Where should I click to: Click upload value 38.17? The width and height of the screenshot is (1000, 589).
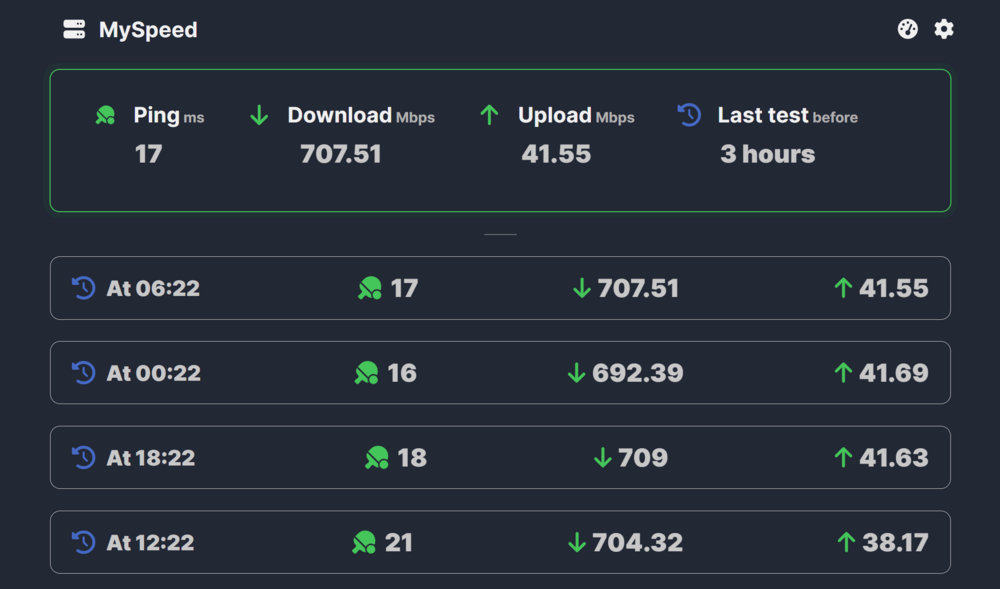(895, 542)
